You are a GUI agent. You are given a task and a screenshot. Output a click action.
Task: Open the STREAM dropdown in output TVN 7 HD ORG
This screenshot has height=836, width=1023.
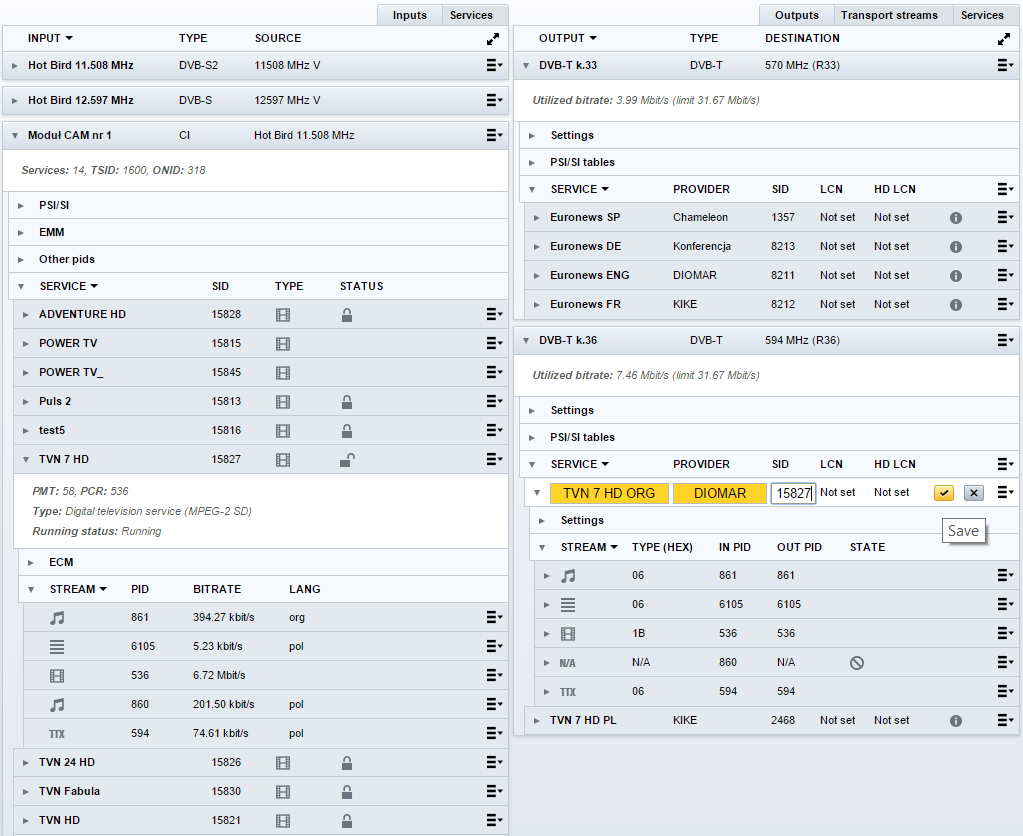click(614, 548)
